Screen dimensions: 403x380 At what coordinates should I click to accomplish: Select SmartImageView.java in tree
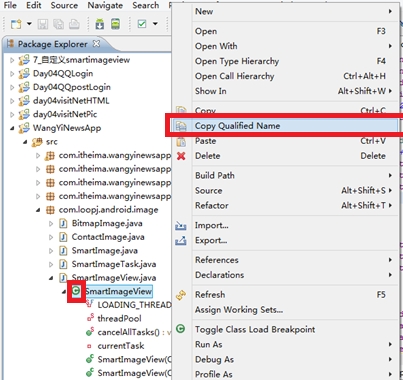114,278
